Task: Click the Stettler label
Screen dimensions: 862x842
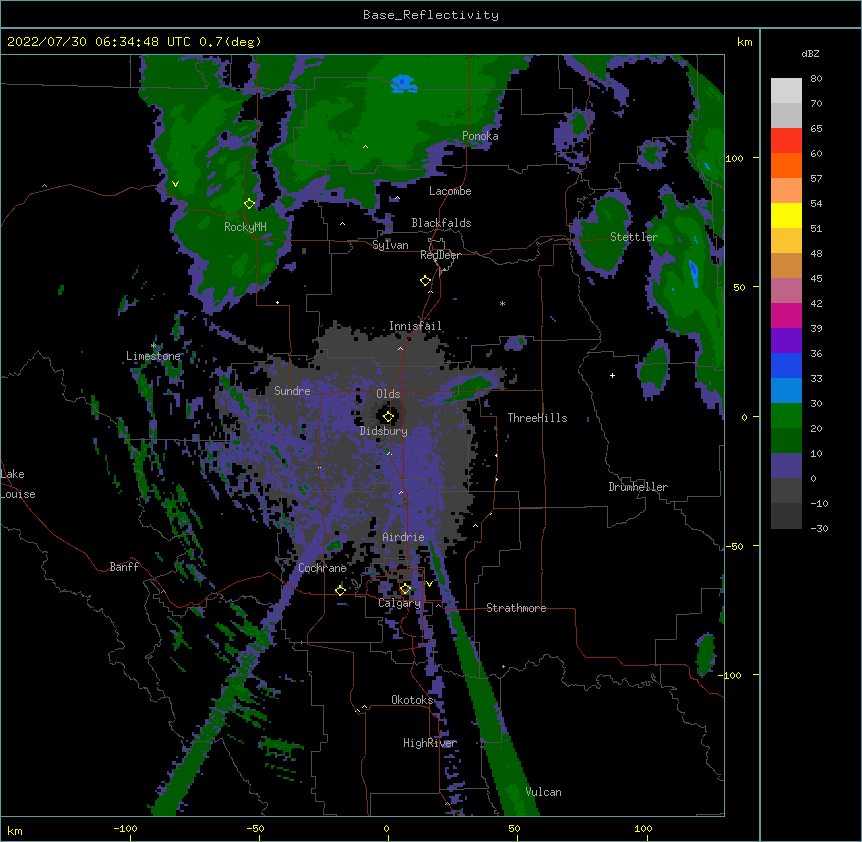Action: click(634, 237)
